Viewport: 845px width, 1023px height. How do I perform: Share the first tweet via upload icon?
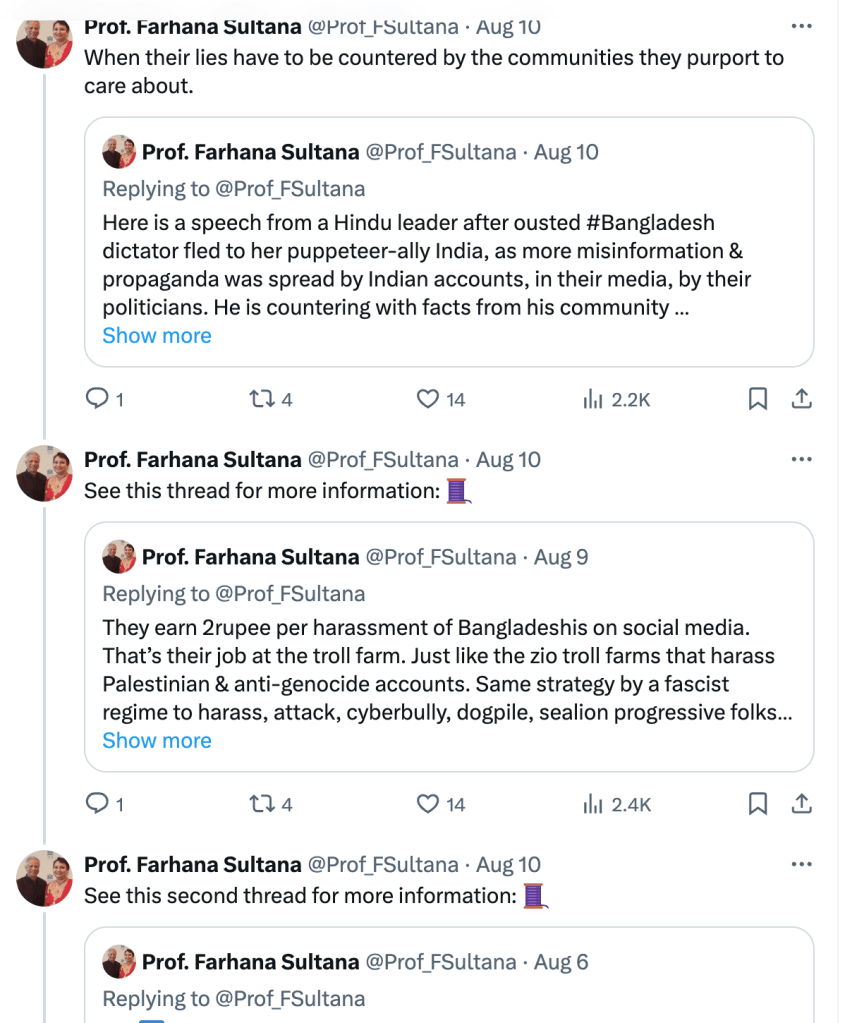click(x=801, y=400)
